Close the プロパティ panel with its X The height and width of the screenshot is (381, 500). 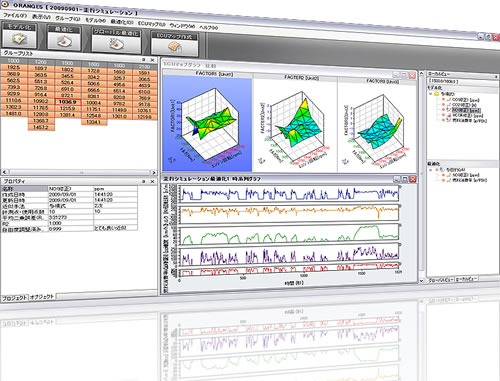coord(152,181)
